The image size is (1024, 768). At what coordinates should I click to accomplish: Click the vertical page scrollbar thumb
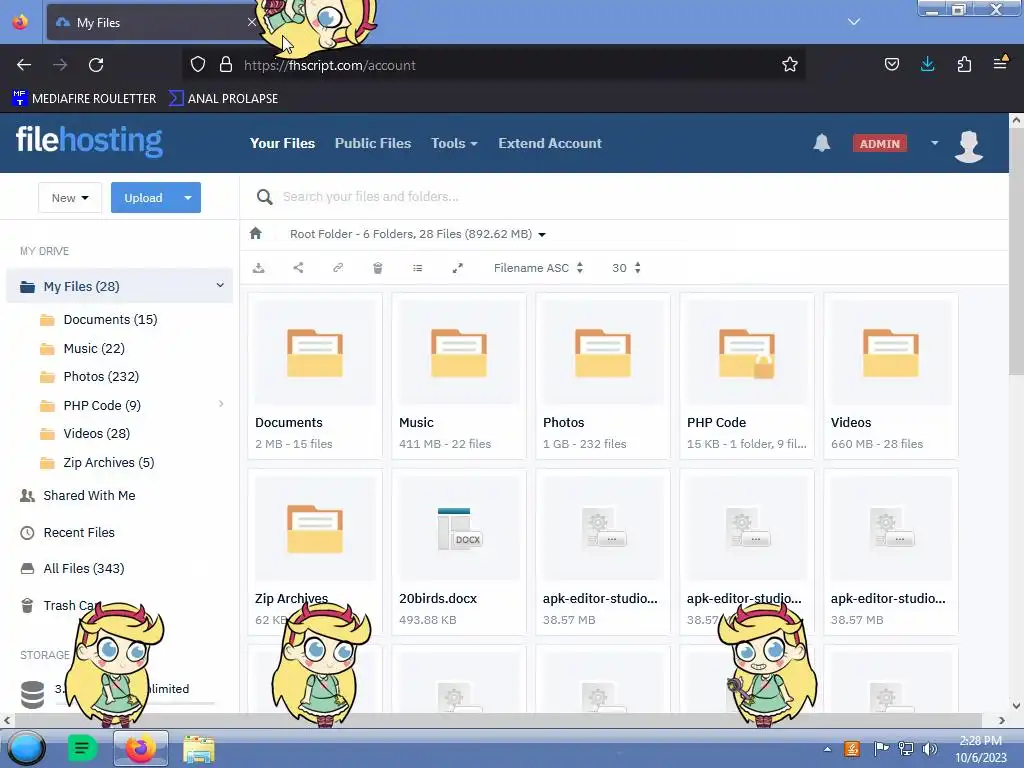click(x=1016, y=251)
